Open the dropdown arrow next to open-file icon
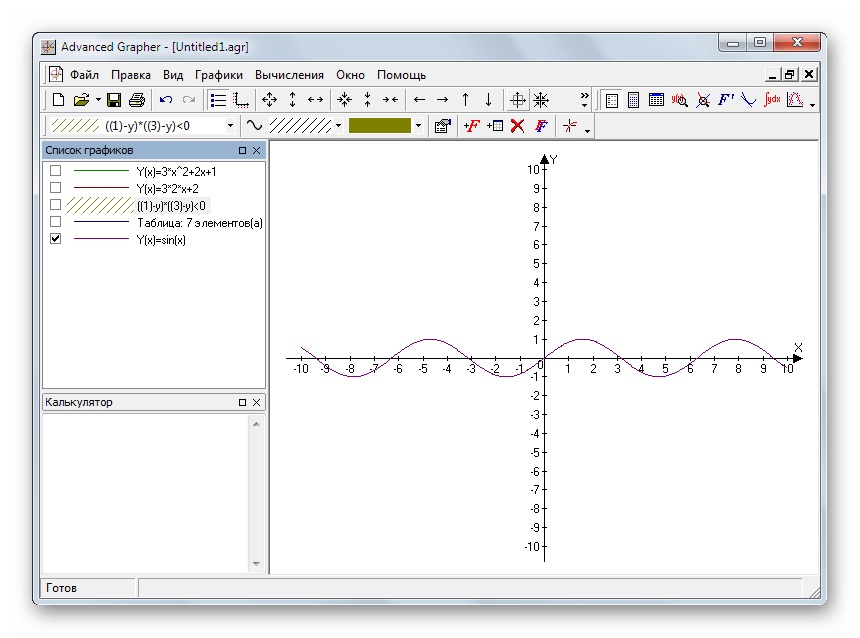Viewport: 860px width, 638px height. pos(98,100)
